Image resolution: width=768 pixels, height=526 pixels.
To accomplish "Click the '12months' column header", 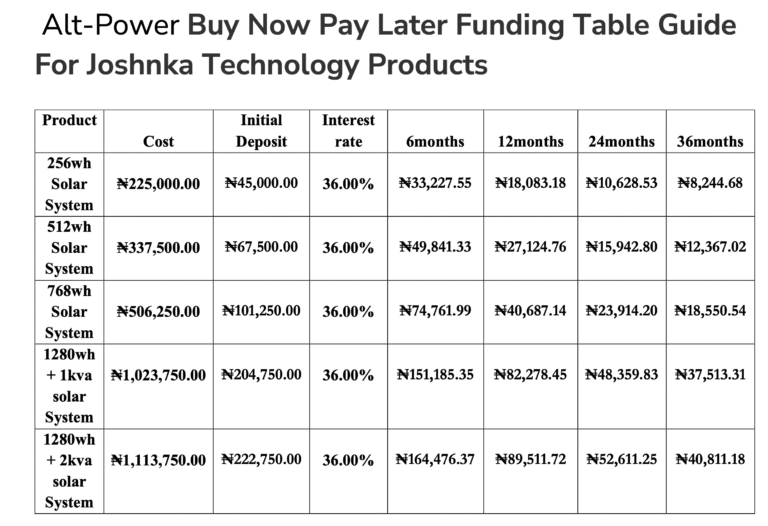I will (x=530, y=141).
